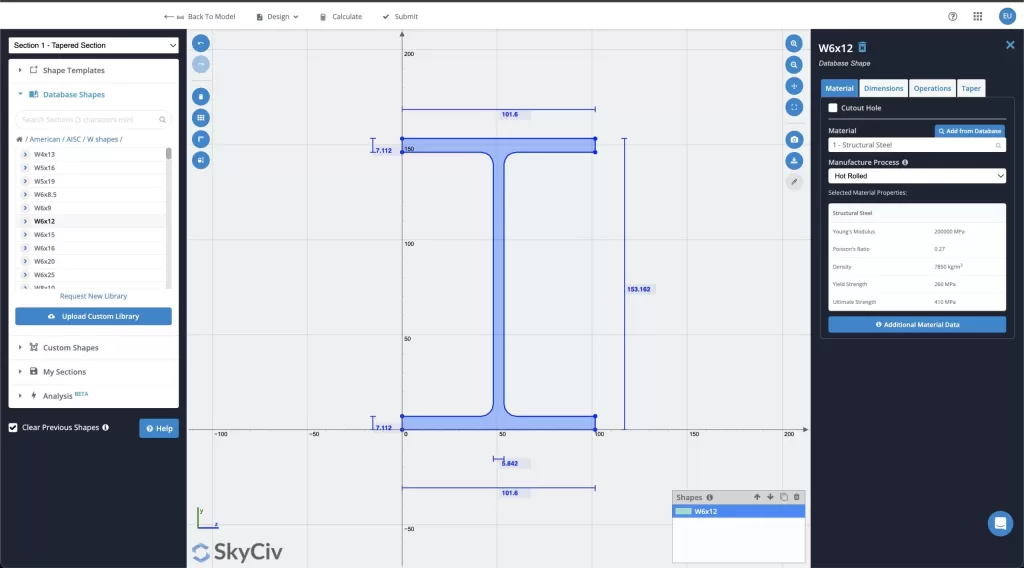Click the shapes list scrollbar
Image resolution: width=1024 pixels, height=568 pixels.
168,154
